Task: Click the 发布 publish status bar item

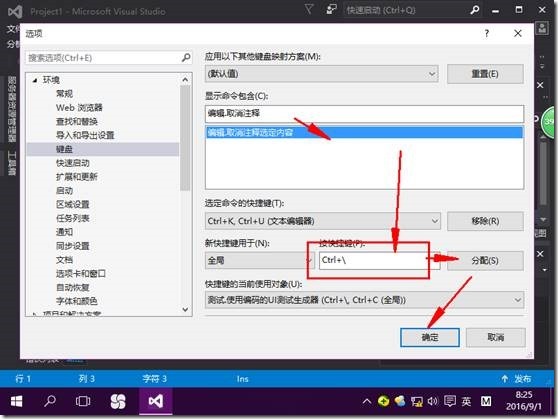Action: click(x=522, y=379)
